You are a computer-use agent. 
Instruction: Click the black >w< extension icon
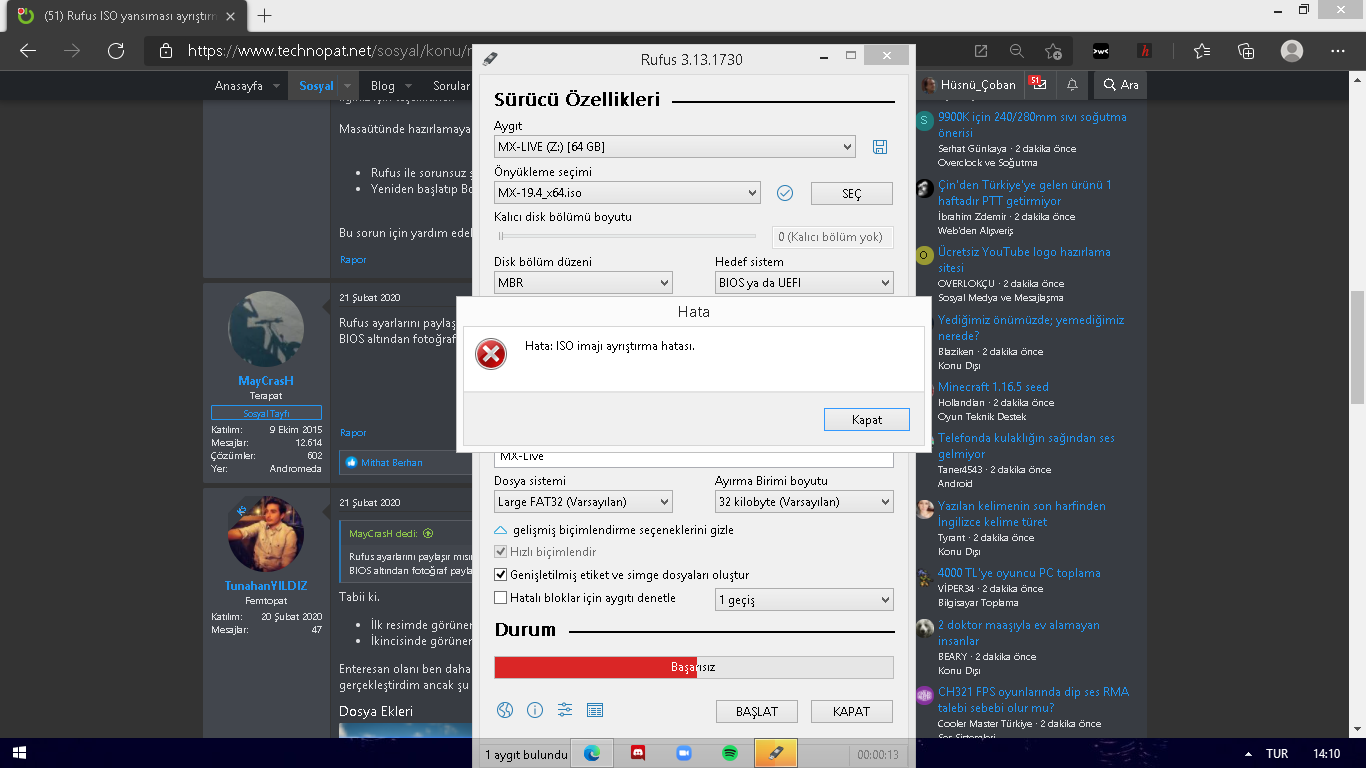tap(1100, 51)
